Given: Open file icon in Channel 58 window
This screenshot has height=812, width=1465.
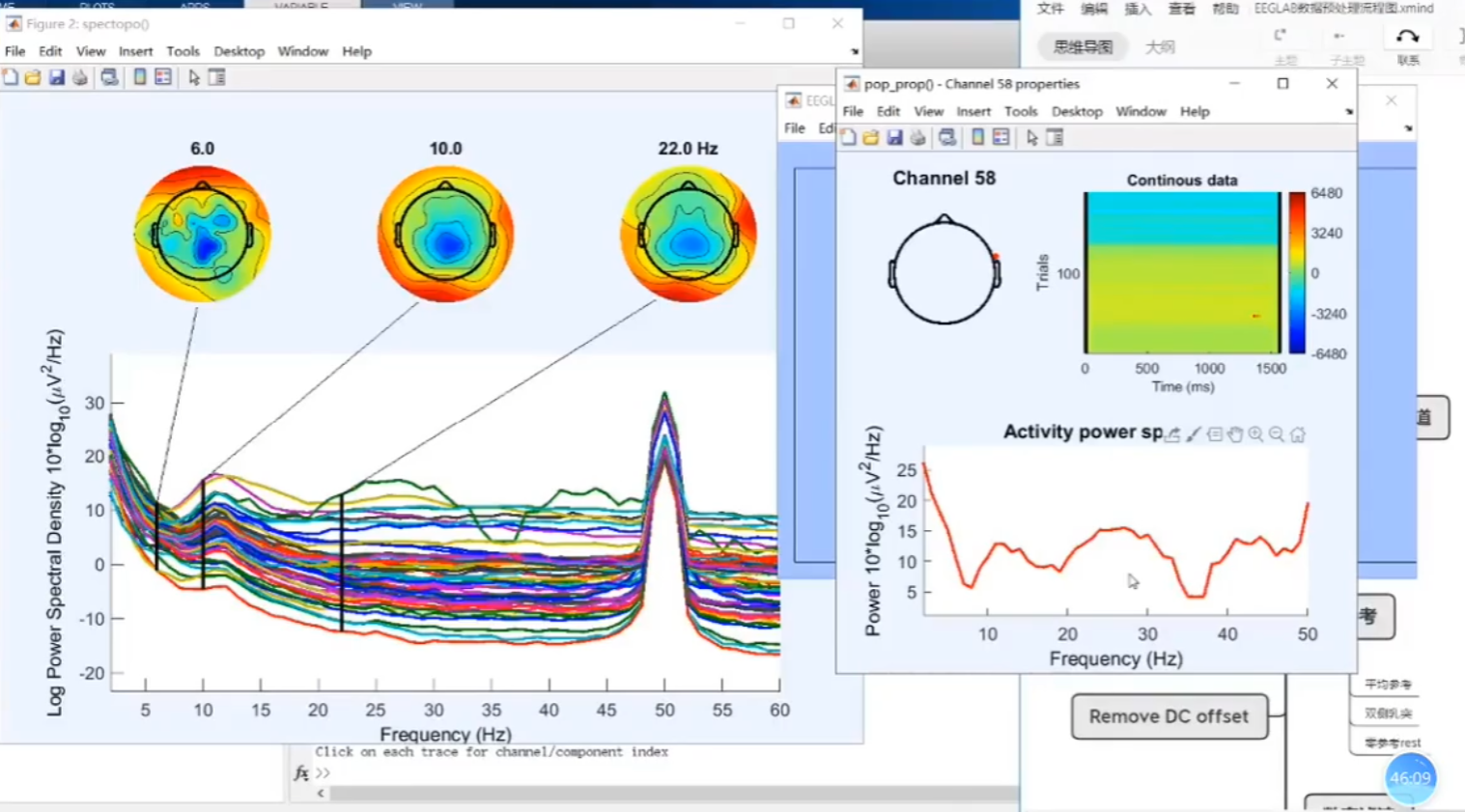Looking at the screenshot, I should (871, 138).
